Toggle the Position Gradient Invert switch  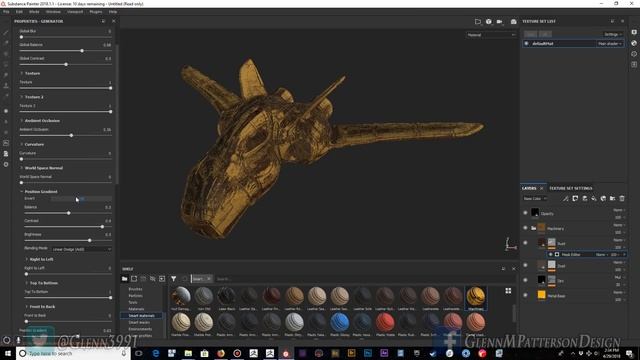(81, 199)
